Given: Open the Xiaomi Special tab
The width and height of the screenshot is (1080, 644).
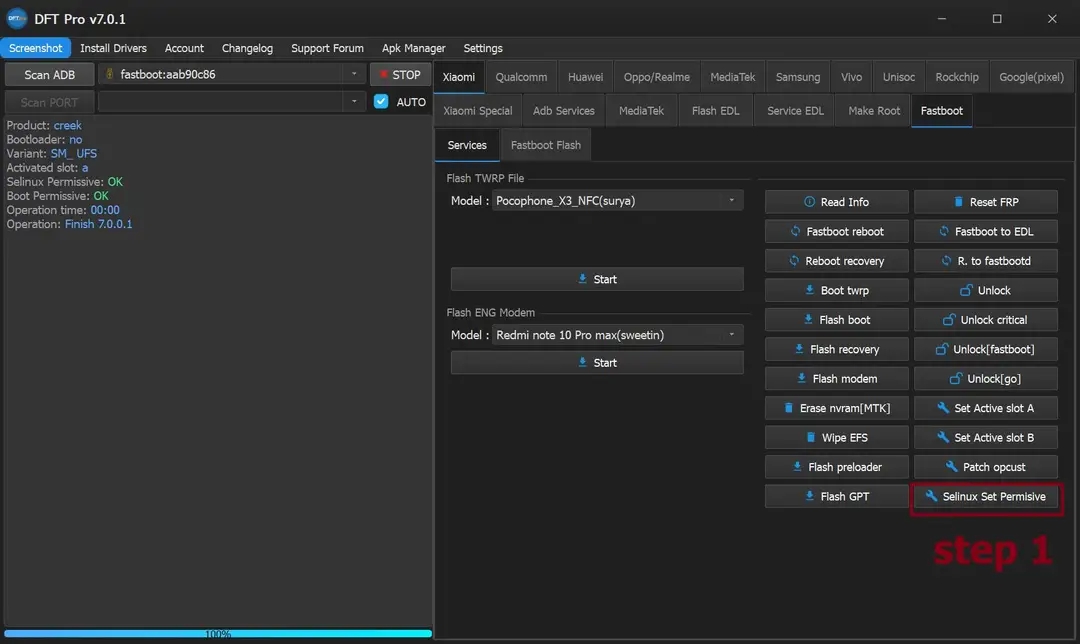Looking at the screenshot, I should click(477, 111).
